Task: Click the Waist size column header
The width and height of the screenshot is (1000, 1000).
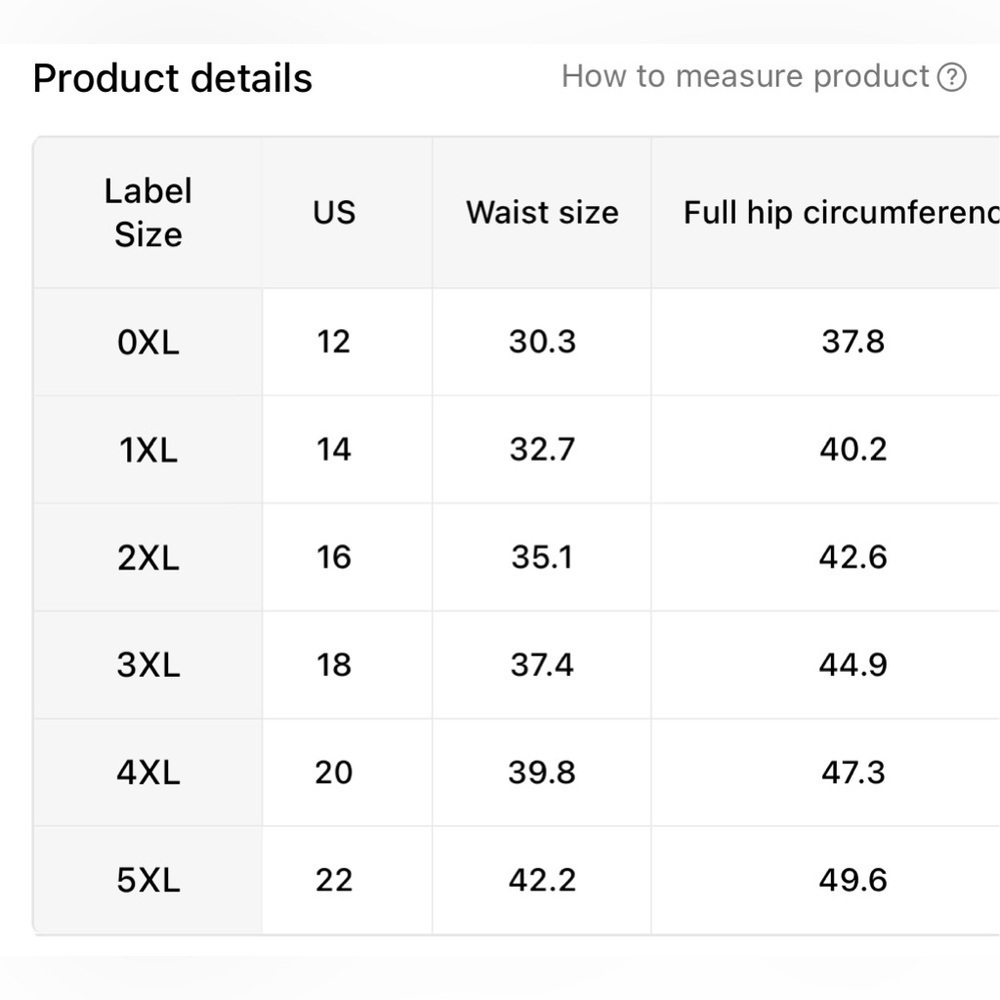Action: tap(542, 212)
